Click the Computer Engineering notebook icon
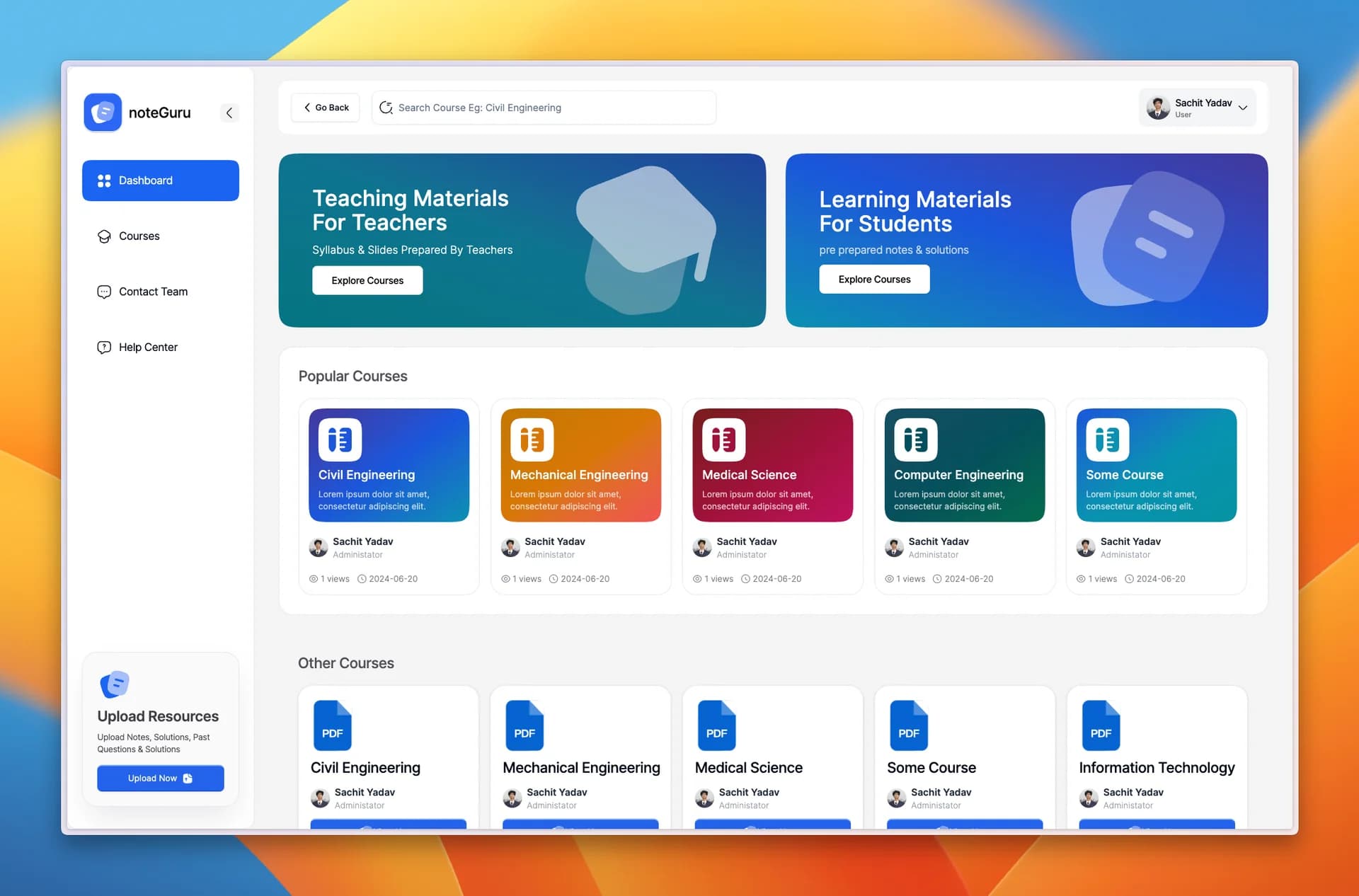 pos(915,440)
